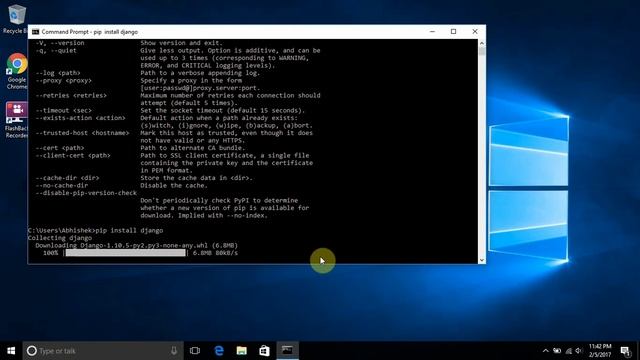Click the '--client-cert <path>' option text
The height and width of the screenshot is (360, 640).
pyautogui.click(x=73, y=156)
